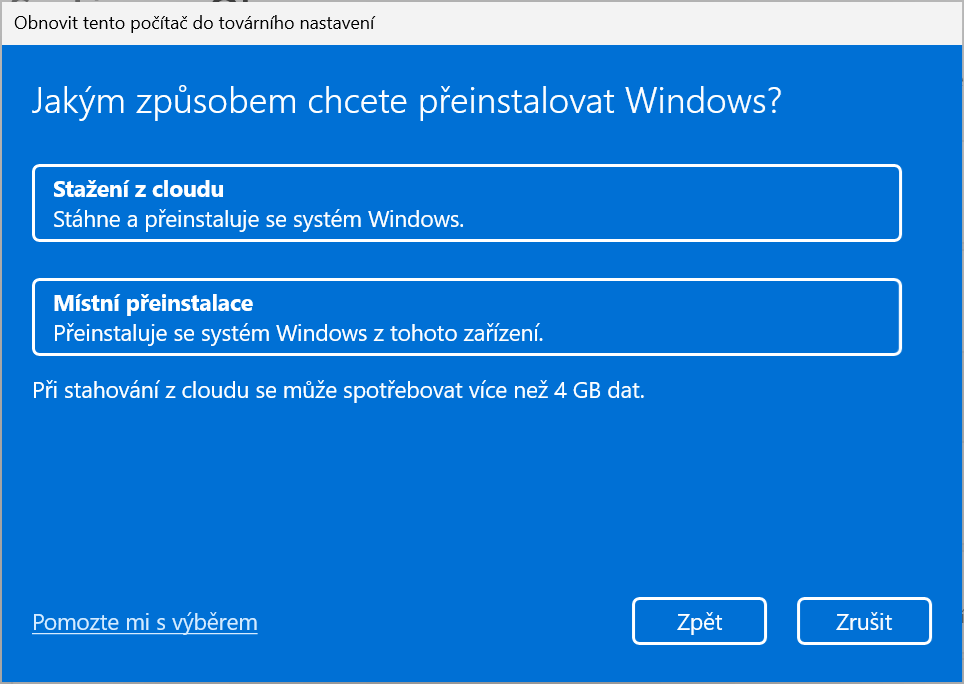Click the heading "Jakým způsobem chcete přeinstalovat Windows?"
Screen dimensions: 964x684
[x=405, y=100]
